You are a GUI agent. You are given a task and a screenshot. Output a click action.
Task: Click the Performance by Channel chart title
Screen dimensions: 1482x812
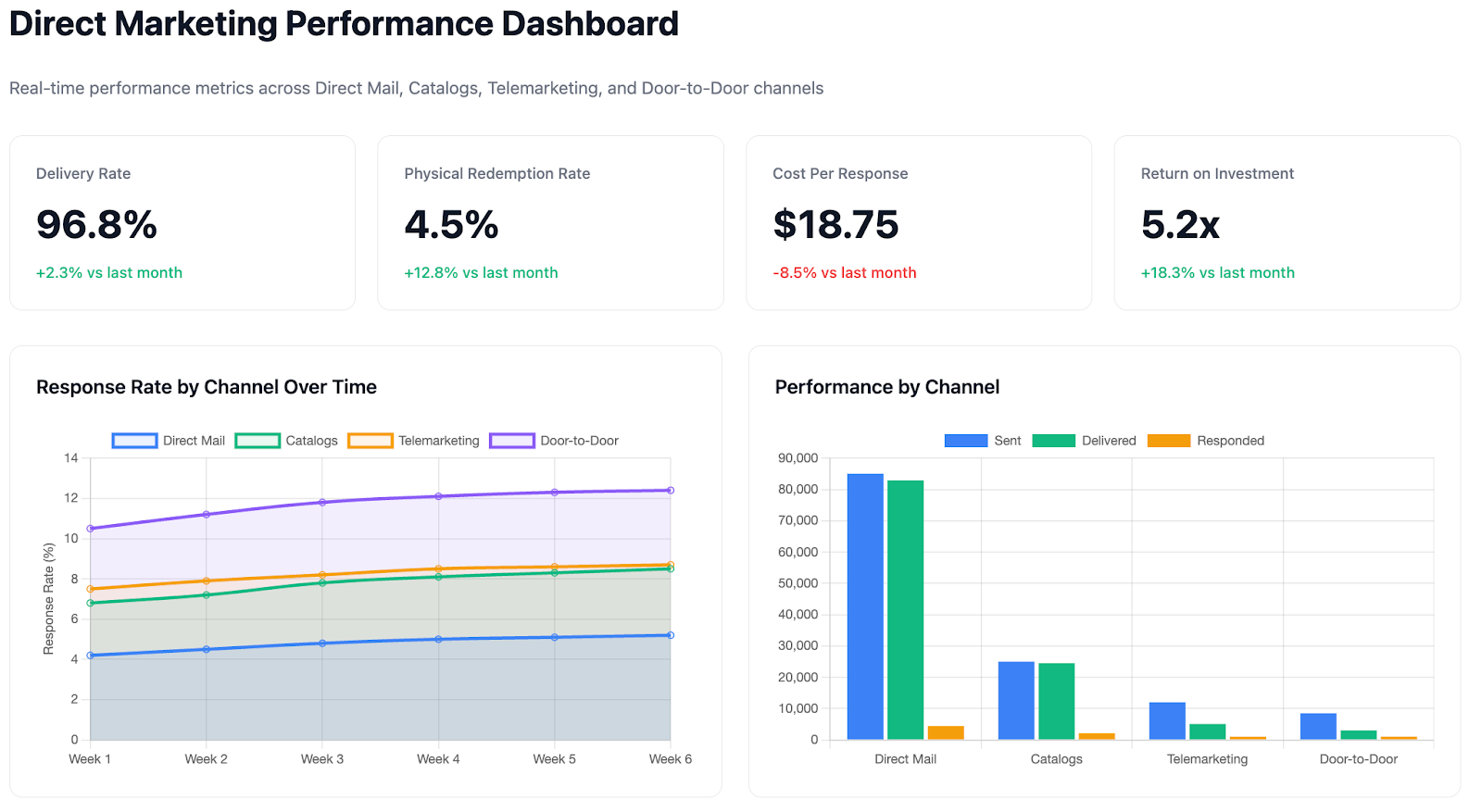(x=886, y=387)
